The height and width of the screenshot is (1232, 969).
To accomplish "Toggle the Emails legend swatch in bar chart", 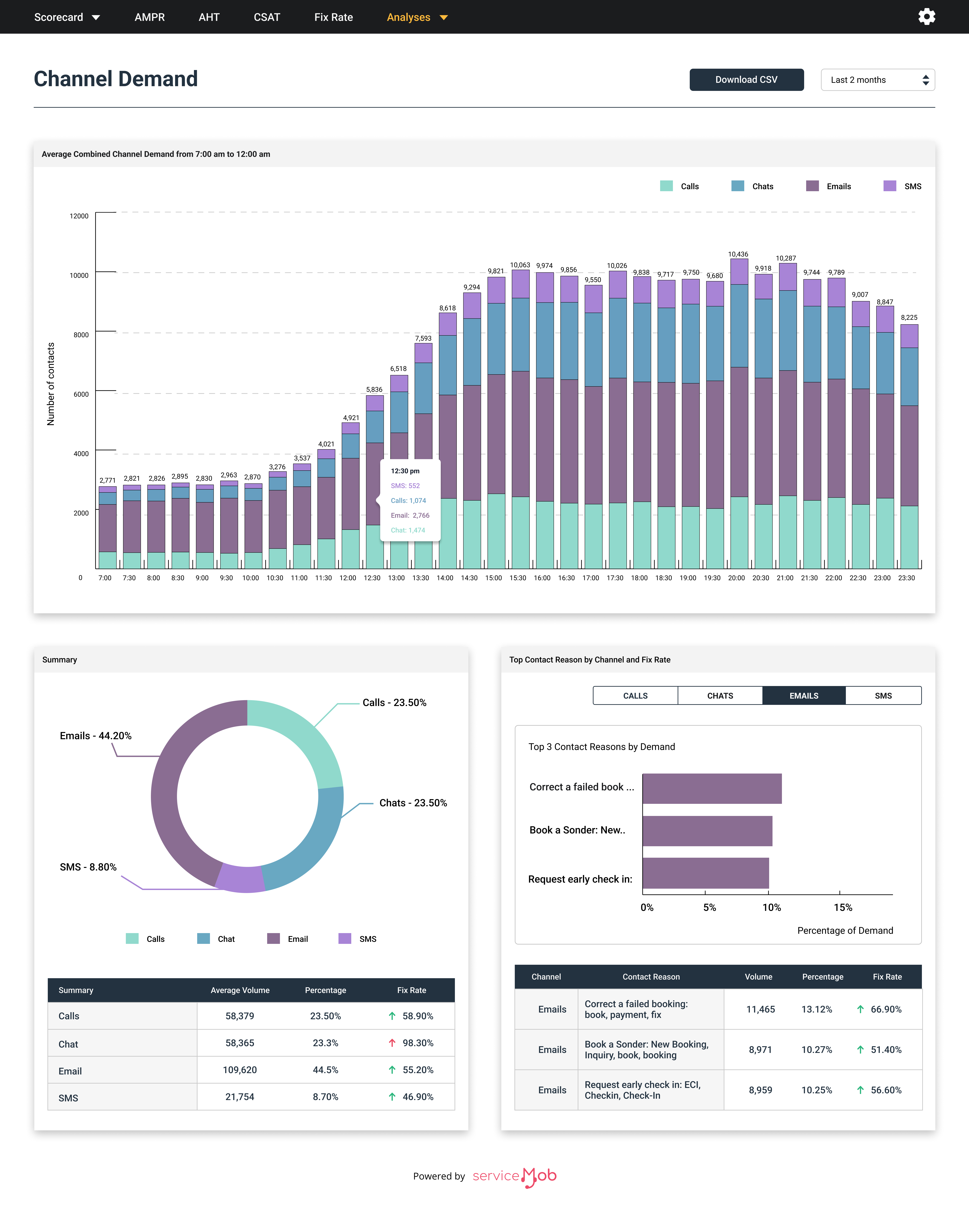I will click(812, 186).
